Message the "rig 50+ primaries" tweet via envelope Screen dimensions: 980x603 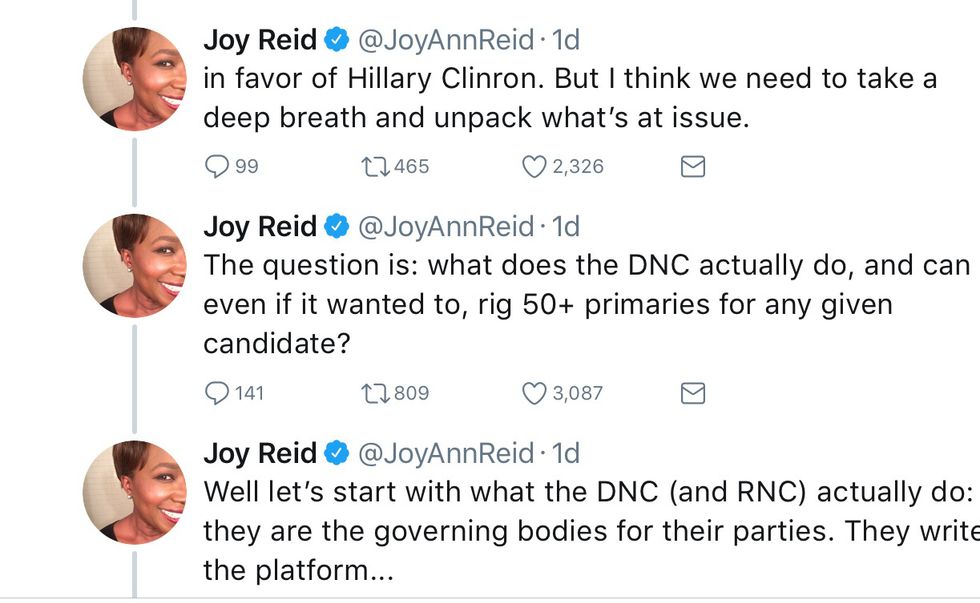(x=692, y=393)
